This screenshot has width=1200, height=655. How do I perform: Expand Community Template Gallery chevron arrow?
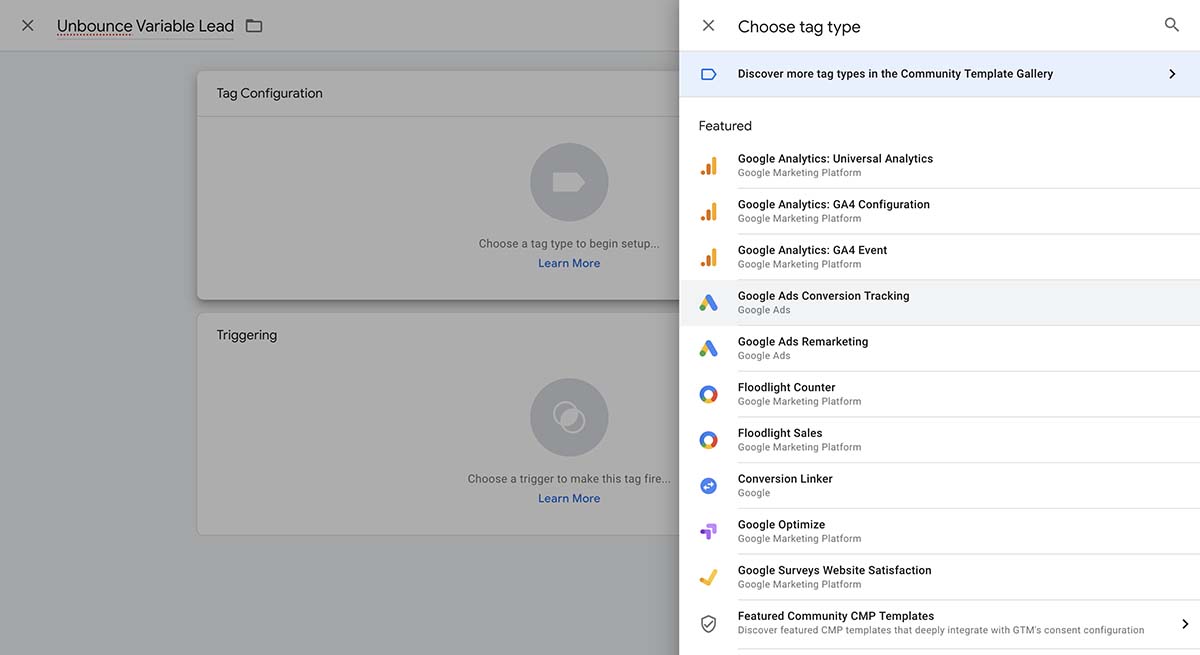[x=1172, y=74]
